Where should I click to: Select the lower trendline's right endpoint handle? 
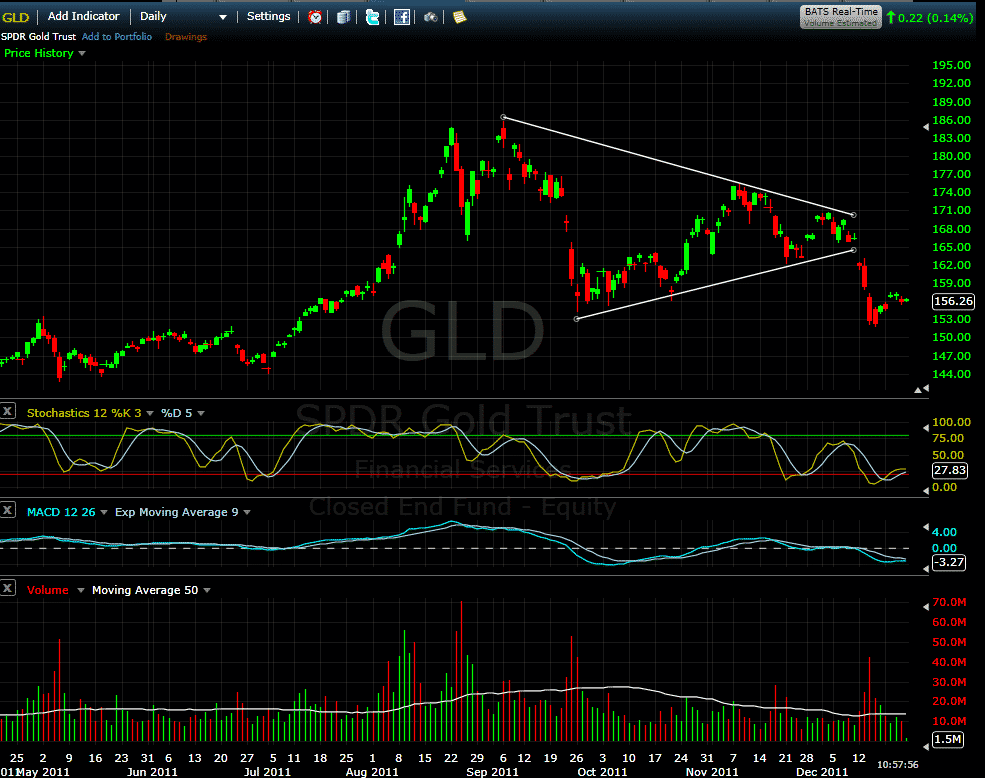click(853, 250)
